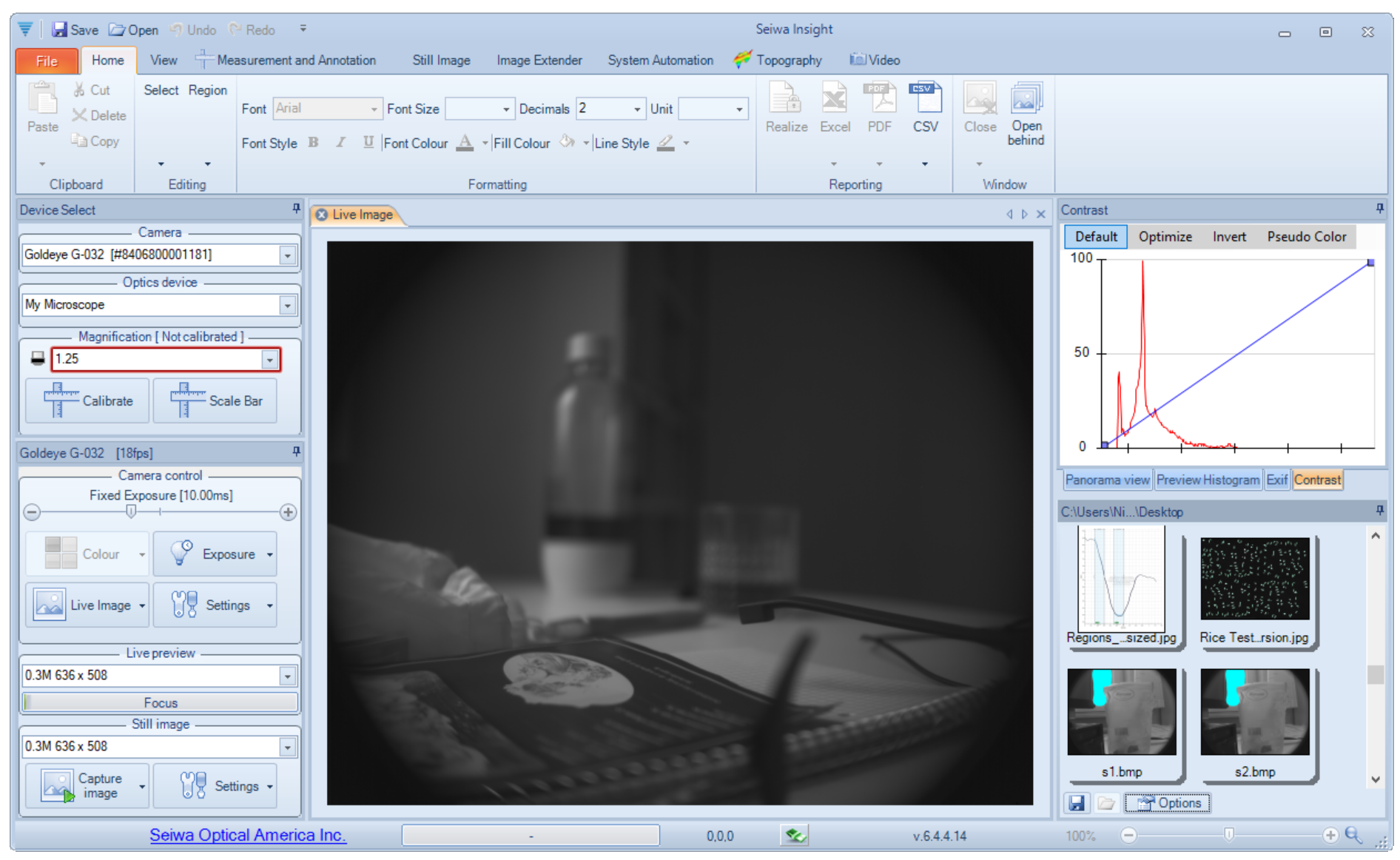The width and height of the screenshot is (1400, 860).
Task: Click the Live Image picture icon
Action: pos(50,605)
